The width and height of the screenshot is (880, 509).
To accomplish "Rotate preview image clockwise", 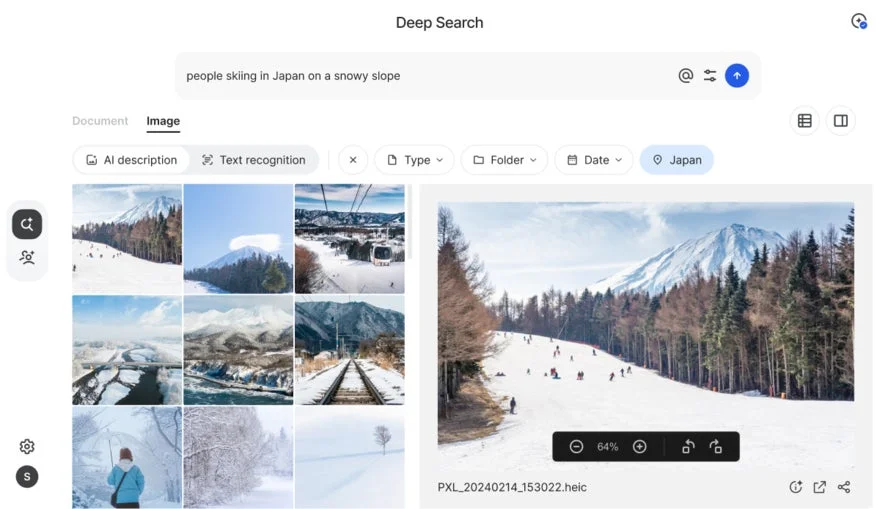I will pyautogui.click(x=716, y=447).
